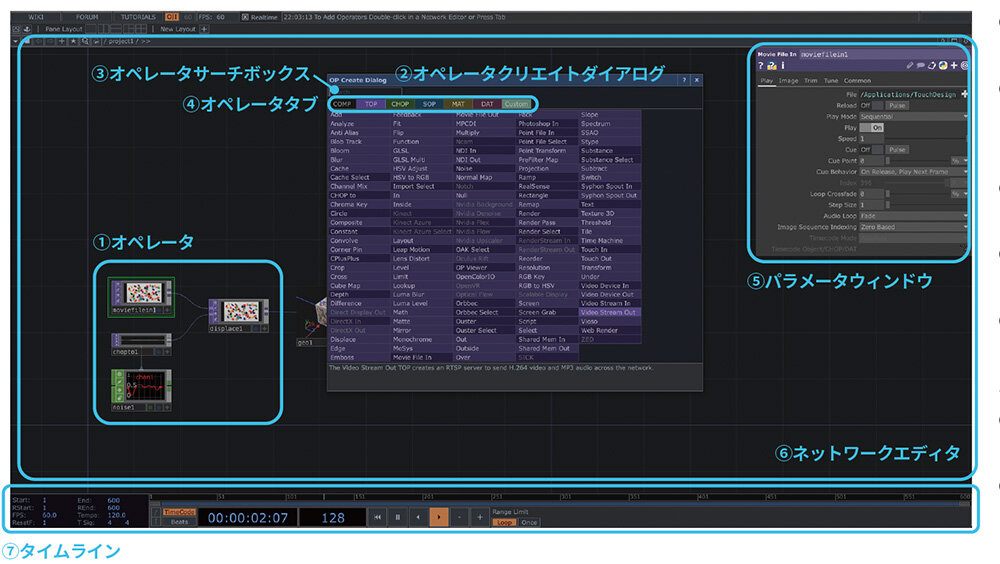Screen dimensions: 1000x564
Task: Open the Image parameter page tab
Action: 789,80
